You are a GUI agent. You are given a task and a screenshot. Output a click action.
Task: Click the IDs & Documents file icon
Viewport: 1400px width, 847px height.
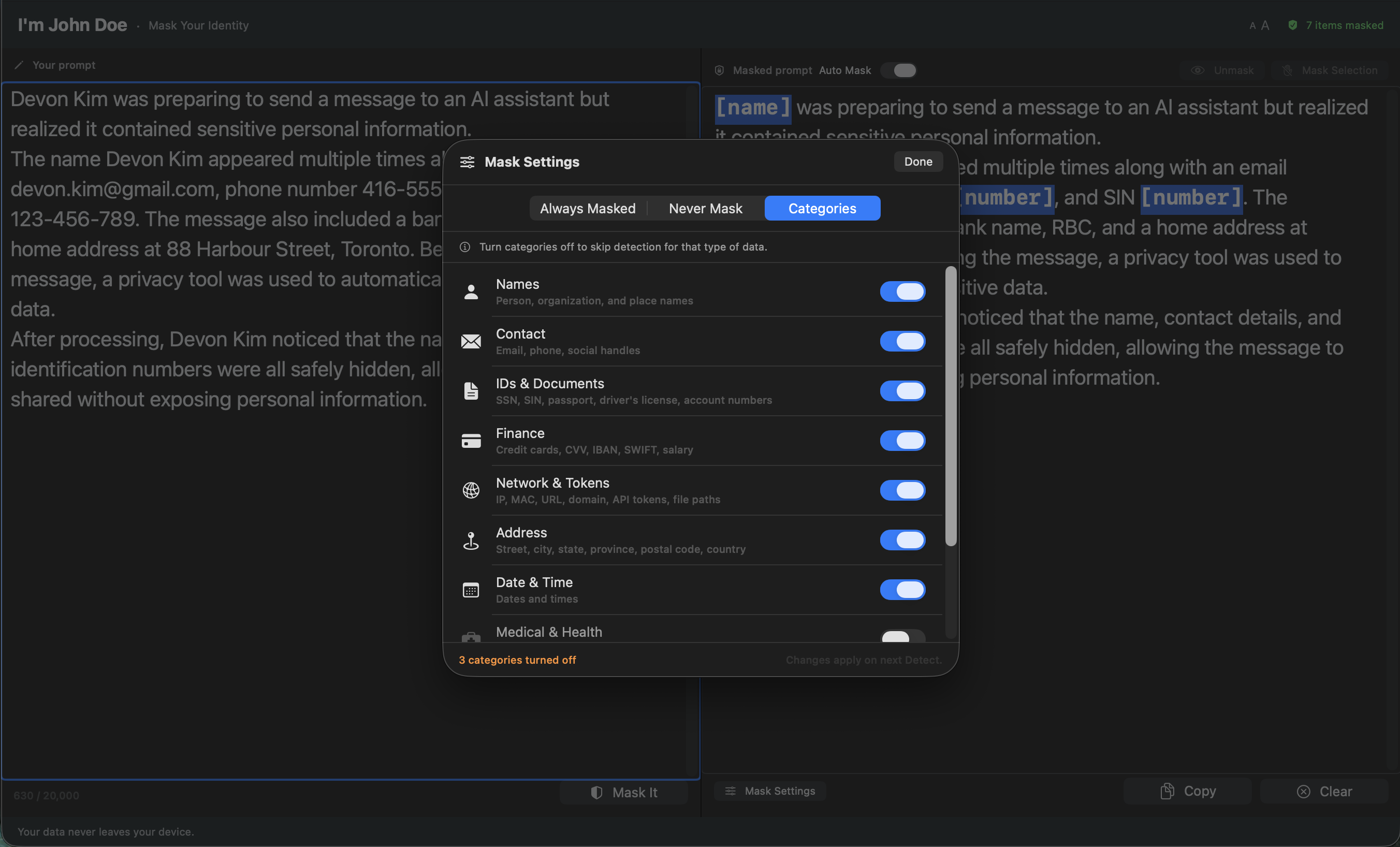(471, 391)
